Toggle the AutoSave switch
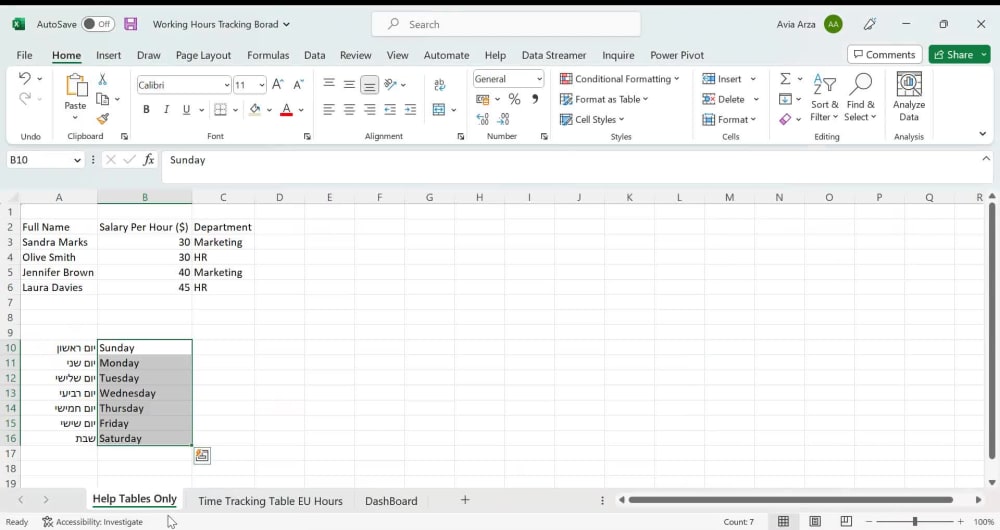Image resolution: width=1000 pixels, height=530 pixels. (x=98, y=24)
